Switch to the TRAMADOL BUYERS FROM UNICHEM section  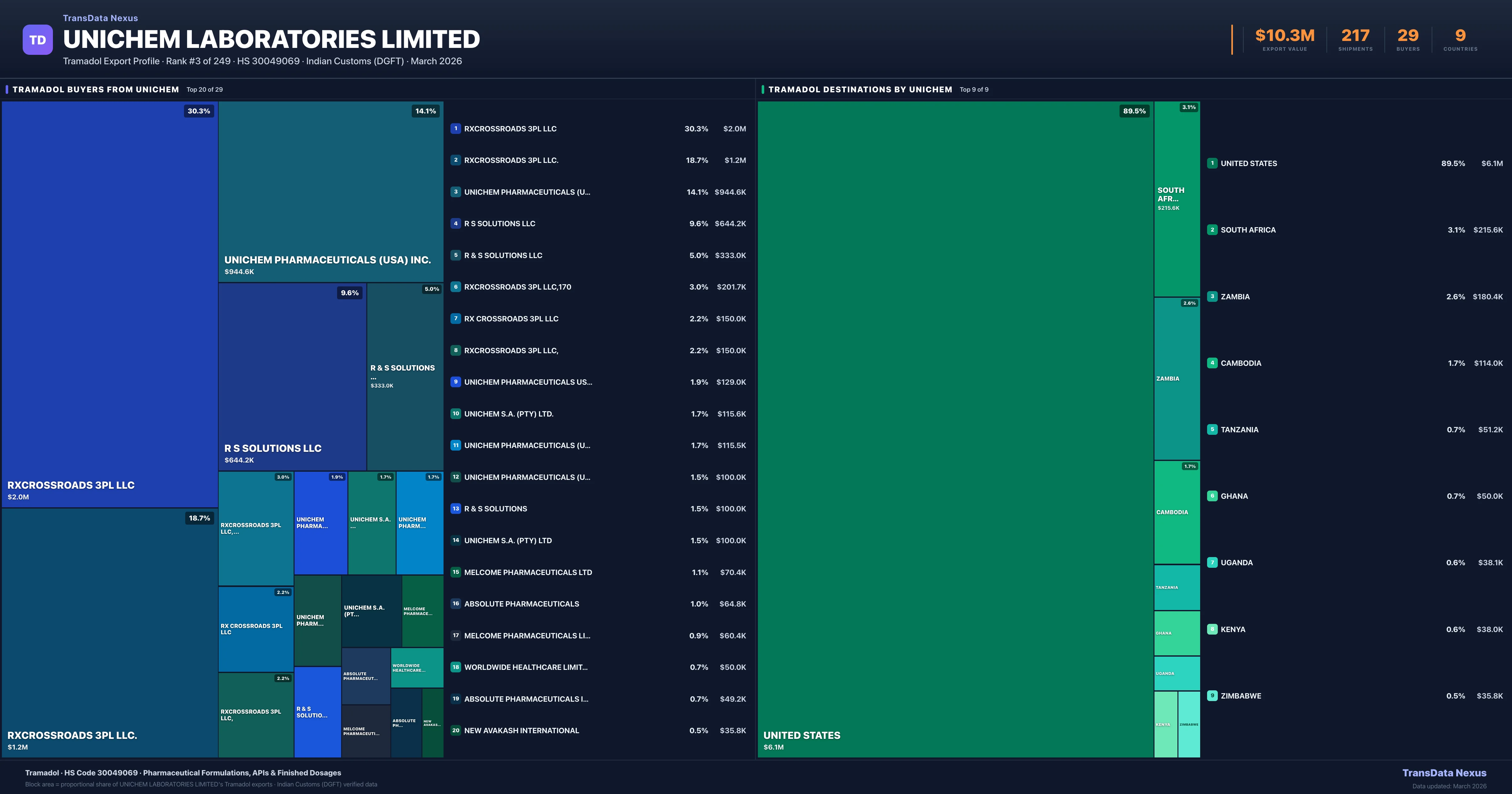(96, 89)
